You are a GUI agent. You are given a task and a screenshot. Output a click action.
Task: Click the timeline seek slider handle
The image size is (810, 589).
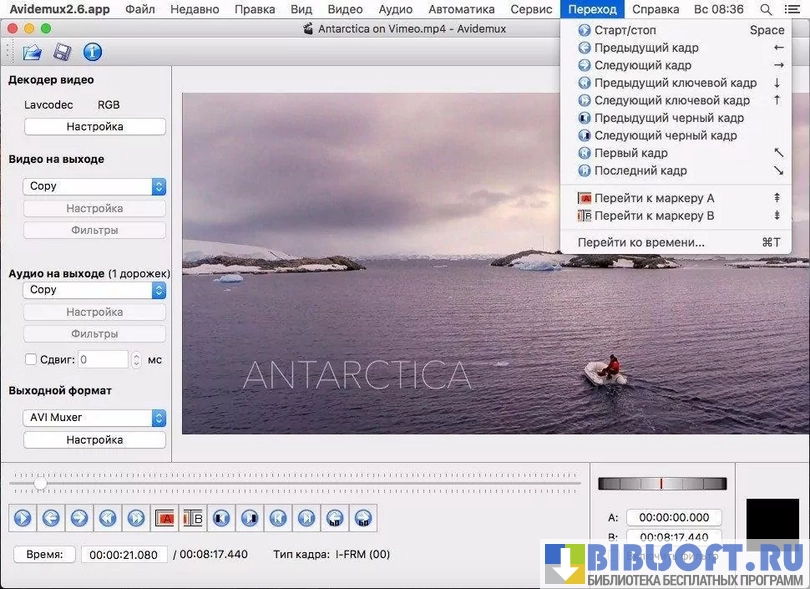(40, 484)
